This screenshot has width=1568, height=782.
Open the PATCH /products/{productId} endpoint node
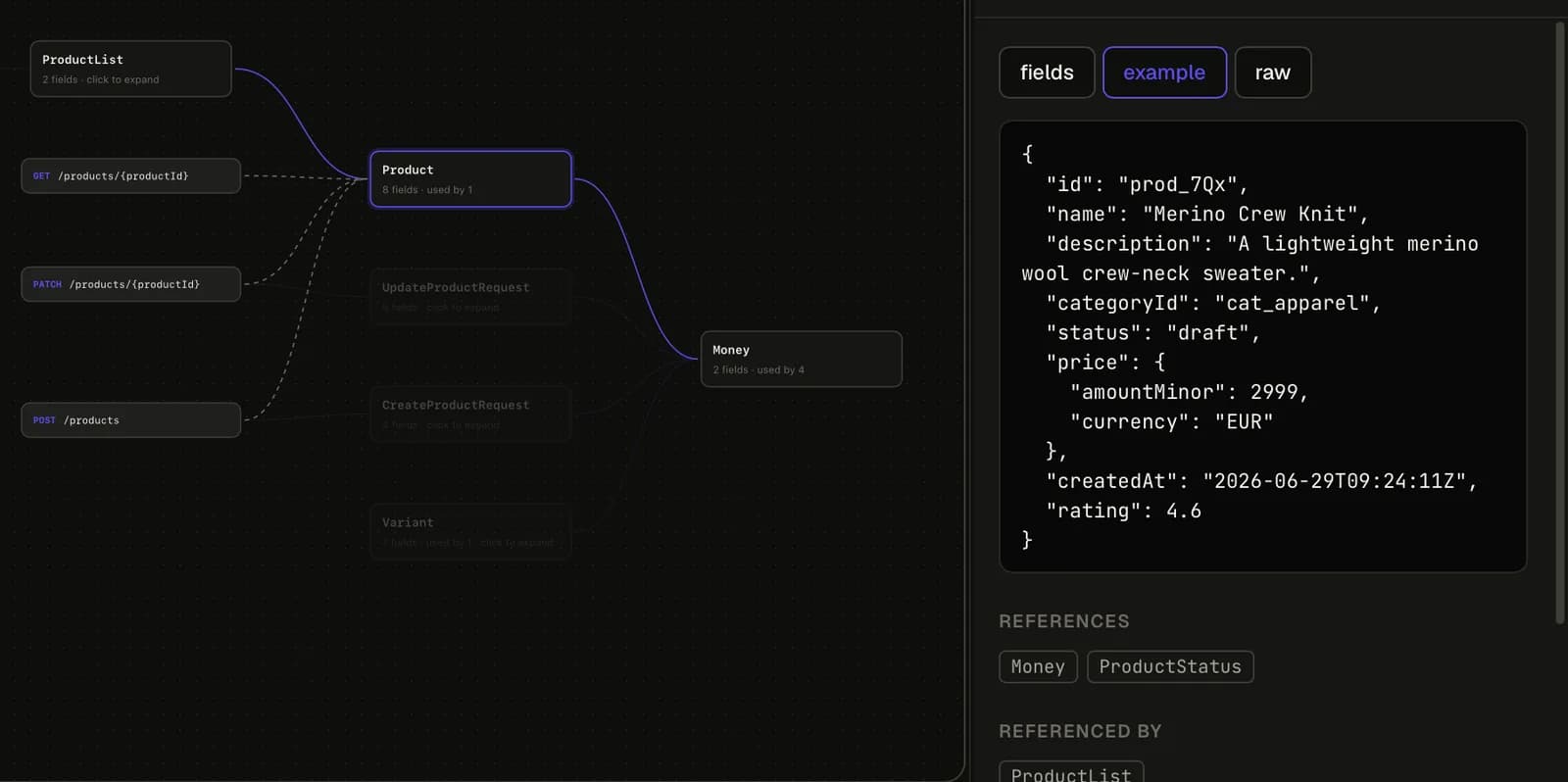pyautogui.click(x=130, y=284)
